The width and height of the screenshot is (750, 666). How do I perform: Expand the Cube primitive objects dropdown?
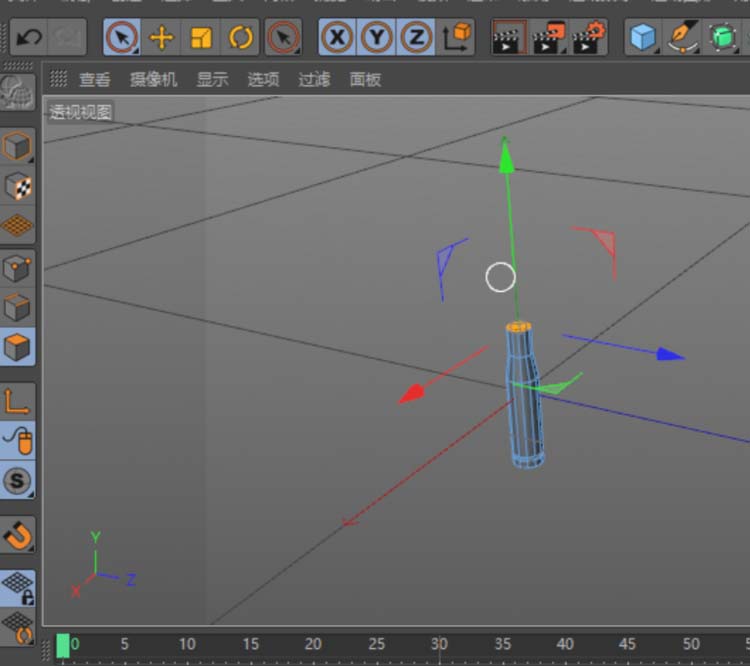coord(643,38)
